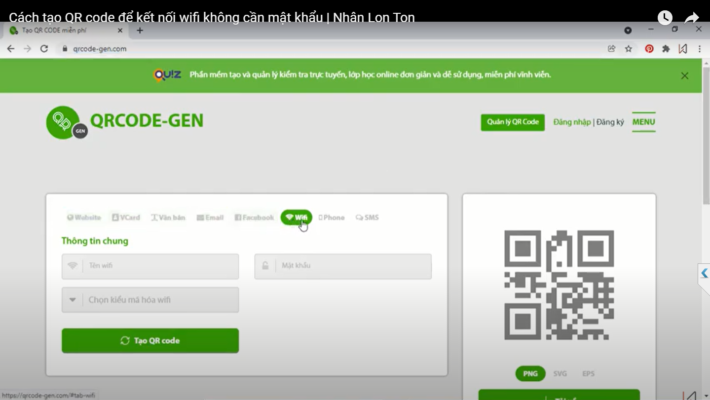The image size is (710, 400).
Task: Select the Phone QR tab
Action: [x=331, y=217]
